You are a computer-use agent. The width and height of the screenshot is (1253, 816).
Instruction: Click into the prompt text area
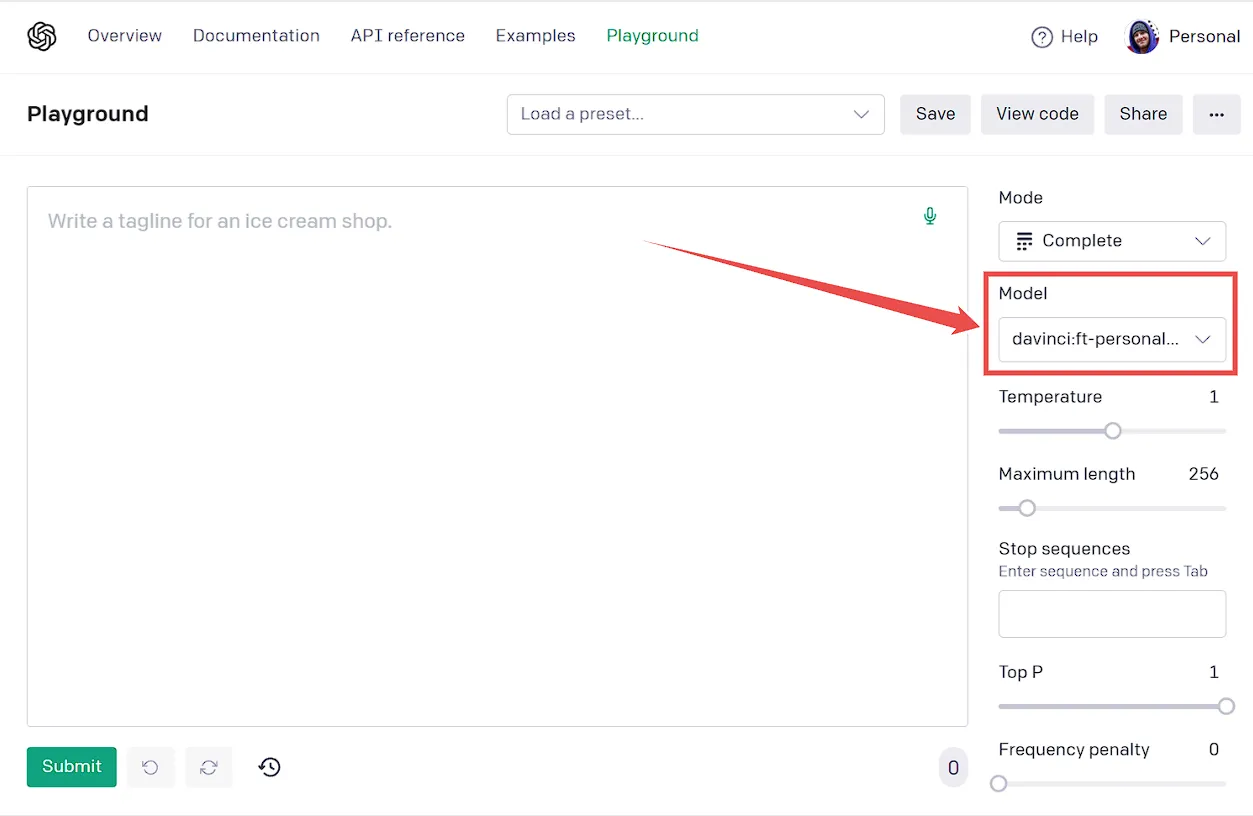click(497, 456)
